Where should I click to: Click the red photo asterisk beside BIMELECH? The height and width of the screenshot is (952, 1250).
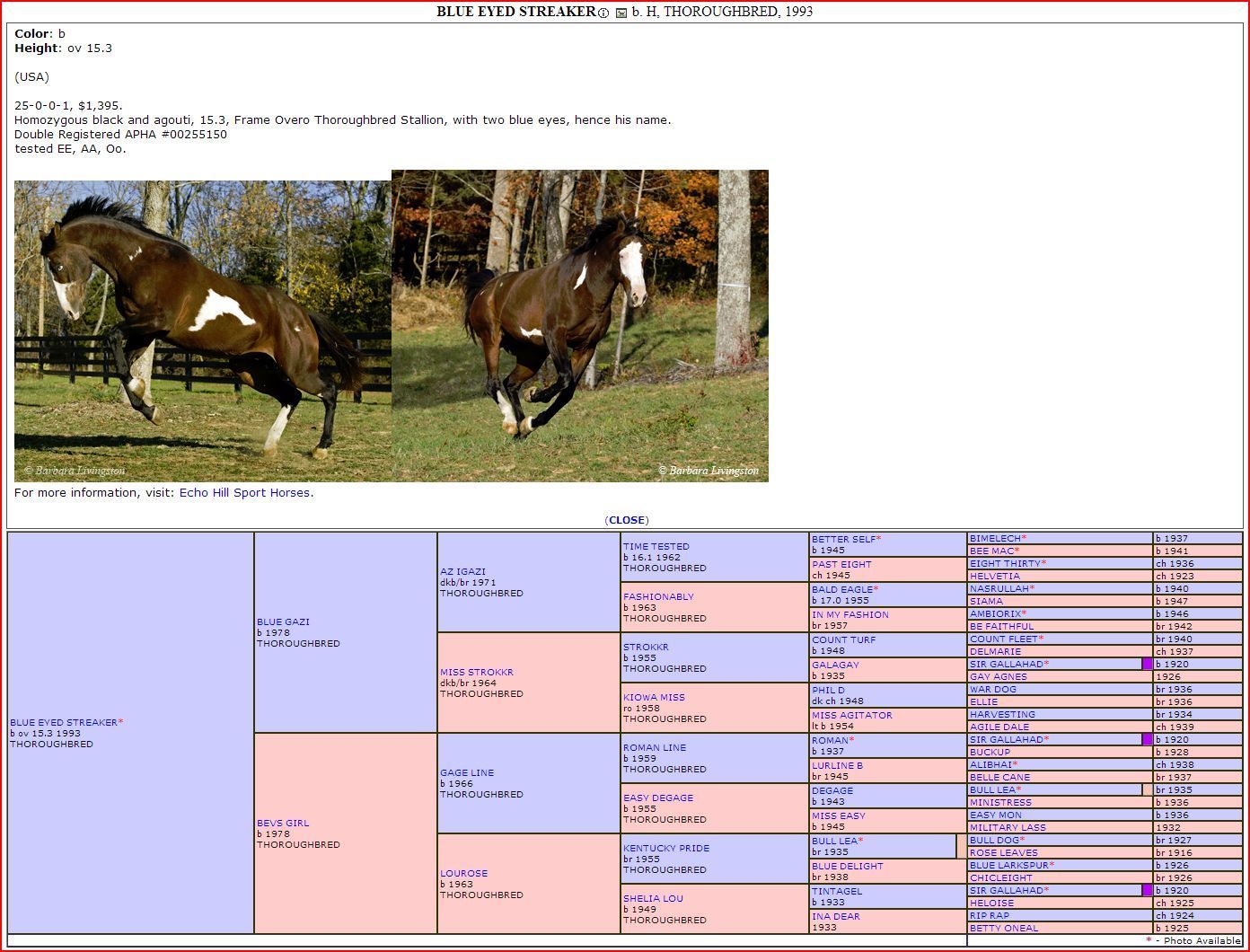coord(1024,538)
